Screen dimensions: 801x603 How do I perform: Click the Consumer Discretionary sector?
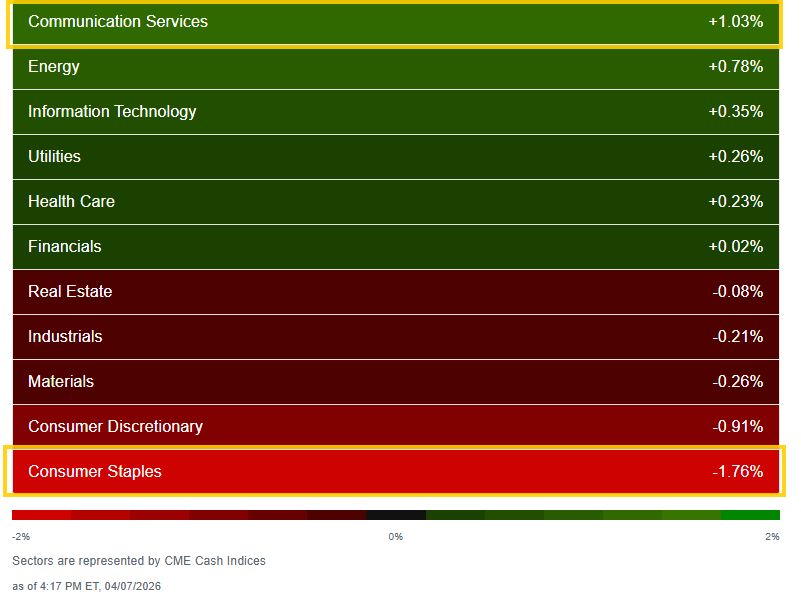[x=395, y=426]
